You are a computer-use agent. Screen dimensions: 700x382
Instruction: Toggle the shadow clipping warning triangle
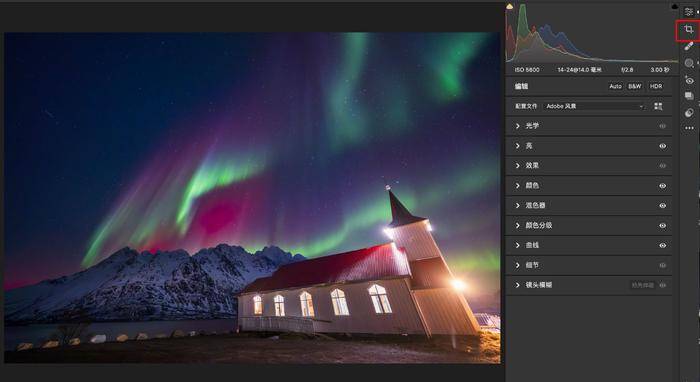click(x=509, y=6)
